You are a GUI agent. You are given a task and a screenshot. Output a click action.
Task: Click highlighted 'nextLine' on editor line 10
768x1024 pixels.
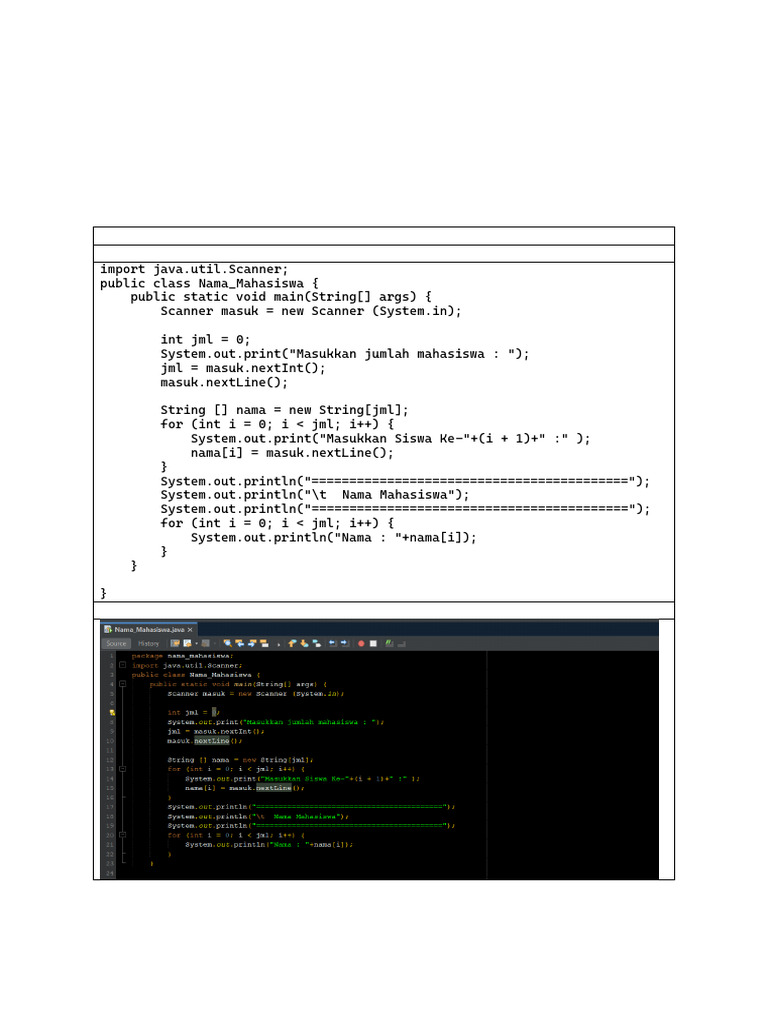point(212,741)
